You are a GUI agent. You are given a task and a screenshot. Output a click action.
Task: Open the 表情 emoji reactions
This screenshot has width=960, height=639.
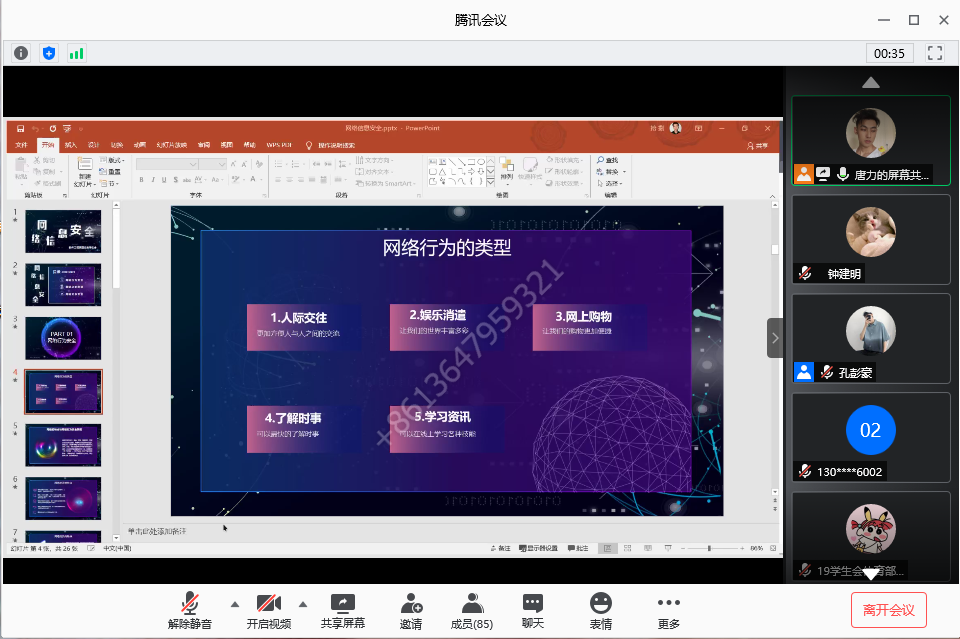coord(600,610)
